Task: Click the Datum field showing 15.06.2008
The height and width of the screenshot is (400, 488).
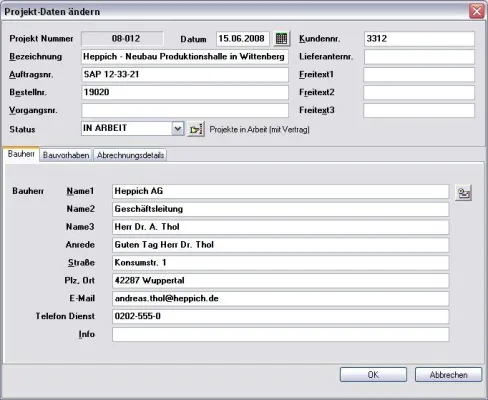Action: tap(243, 39)
